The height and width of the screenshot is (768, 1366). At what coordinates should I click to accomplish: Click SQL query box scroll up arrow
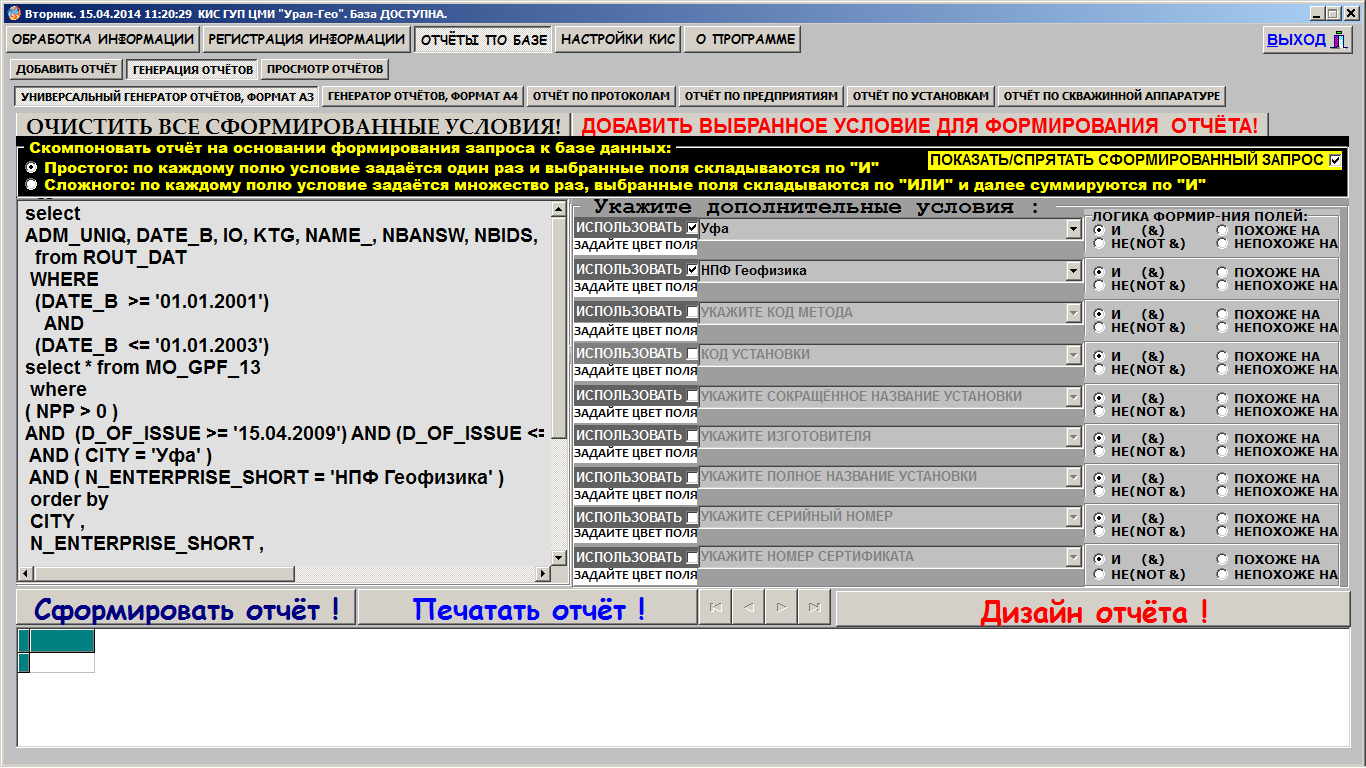(559, 210)
